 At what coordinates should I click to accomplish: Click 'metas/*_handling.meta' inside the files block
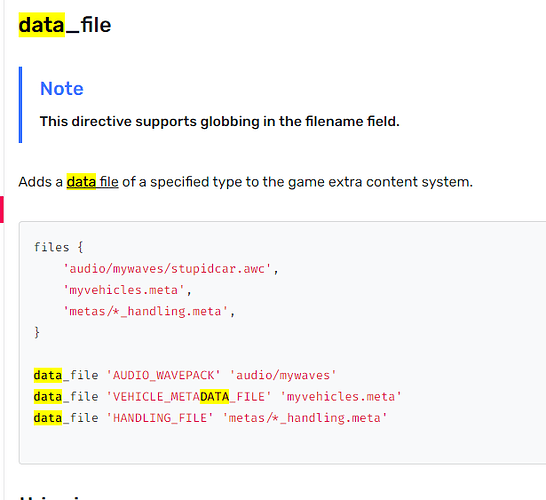click(x=145, y=311)
